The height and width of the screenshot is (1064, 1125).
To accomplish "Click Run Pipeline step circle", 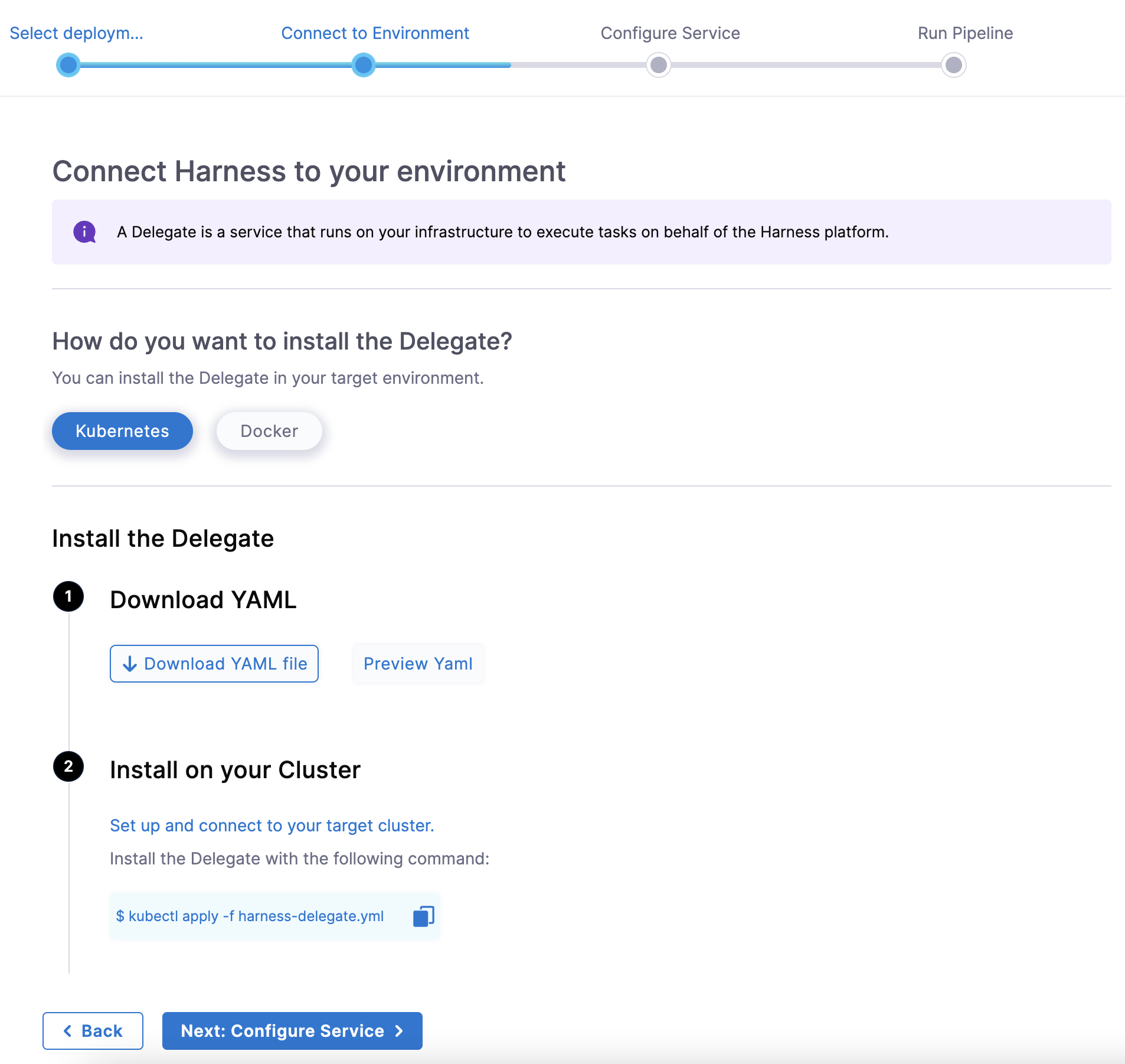I will (954, 65).
